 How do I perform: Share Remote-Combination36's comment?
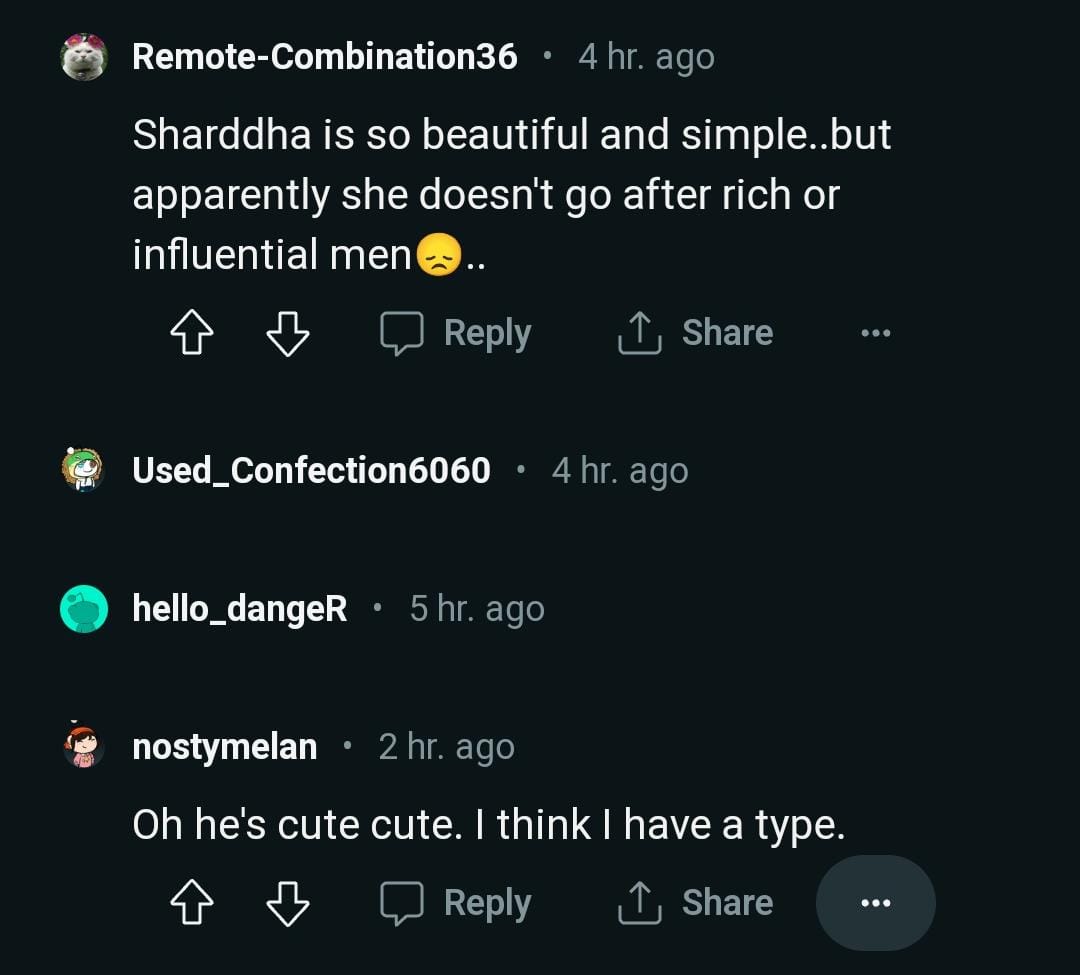695,333
